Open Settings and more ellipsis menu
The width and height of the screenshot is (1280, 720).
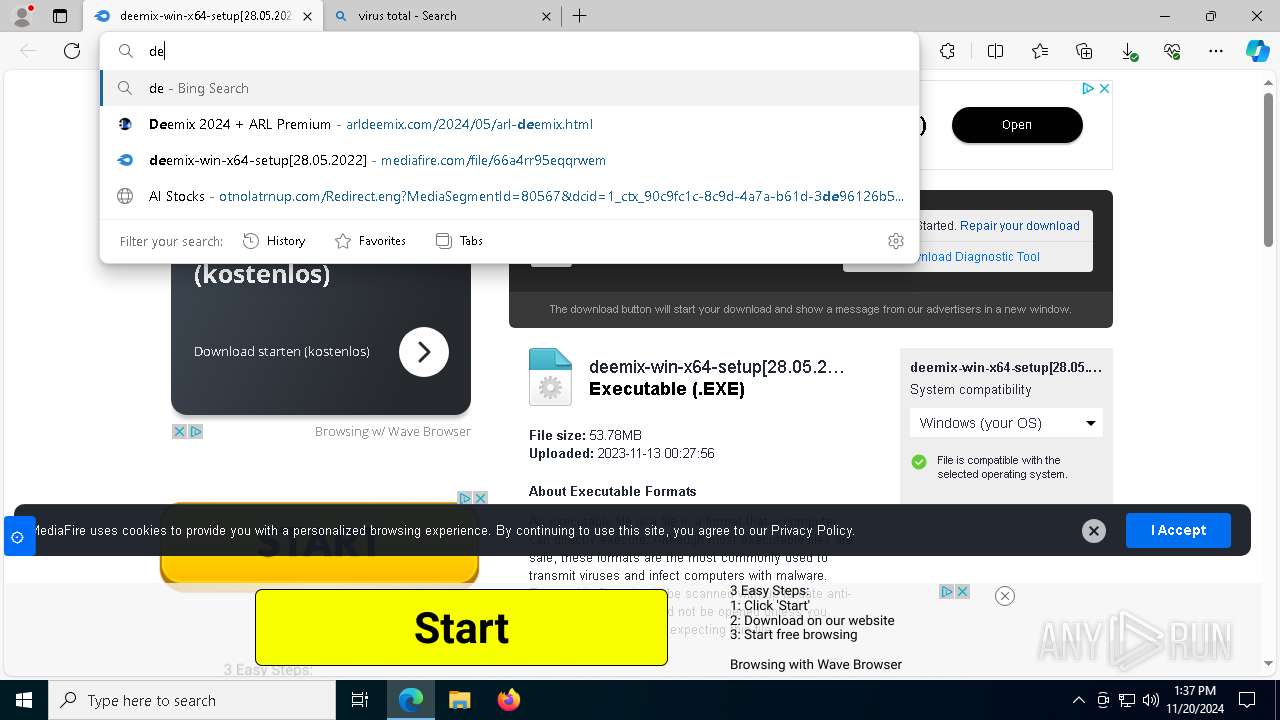tap(1216, 51)
